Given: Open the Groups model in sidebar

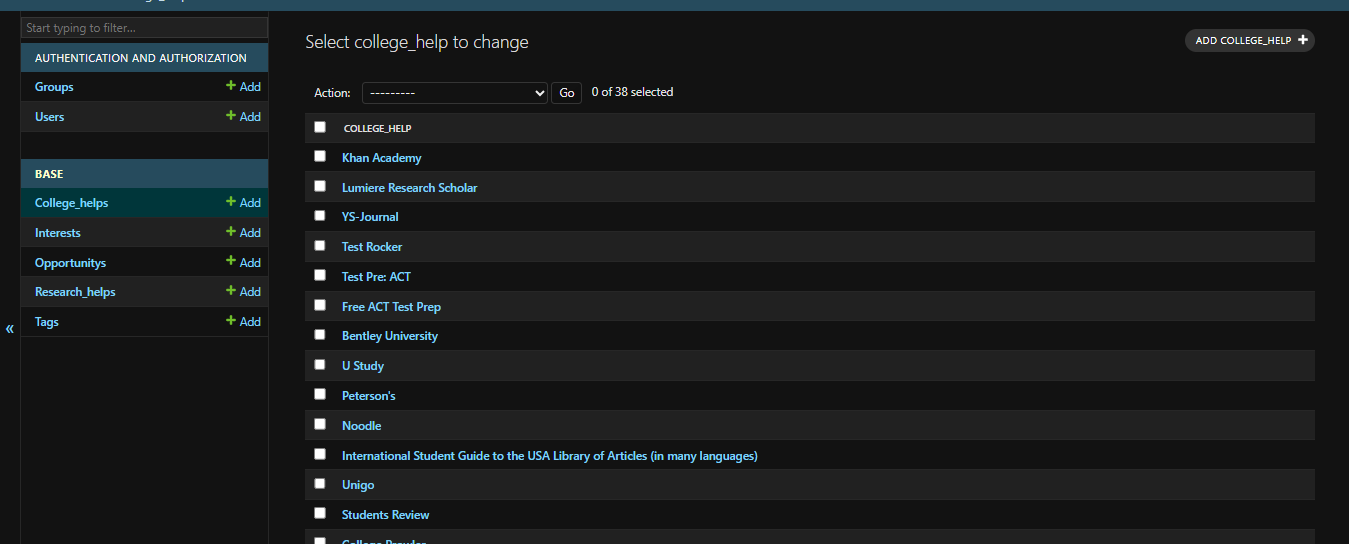Looking at the screenshot, I should click(54, 87).
